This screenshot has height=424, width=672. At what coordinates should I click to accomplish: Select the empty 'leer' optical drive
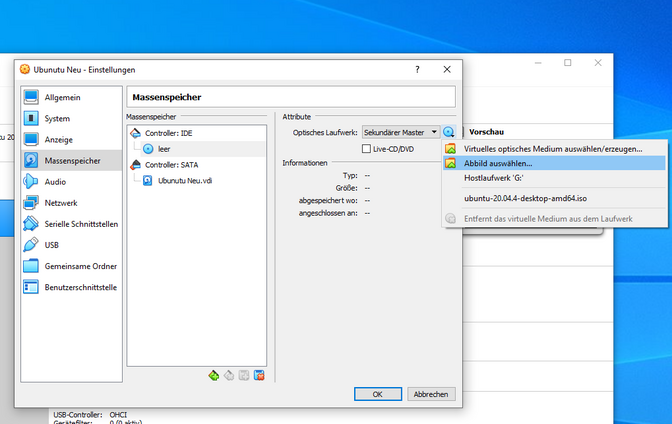tap(164, 149)
